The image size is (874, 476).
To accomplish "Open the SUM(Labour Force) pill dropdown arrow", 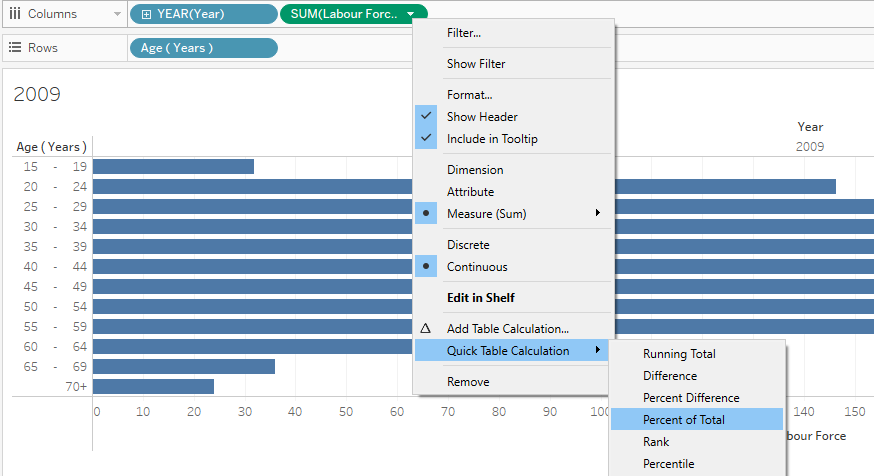I will pyautogui.click(x=412, y=14).
